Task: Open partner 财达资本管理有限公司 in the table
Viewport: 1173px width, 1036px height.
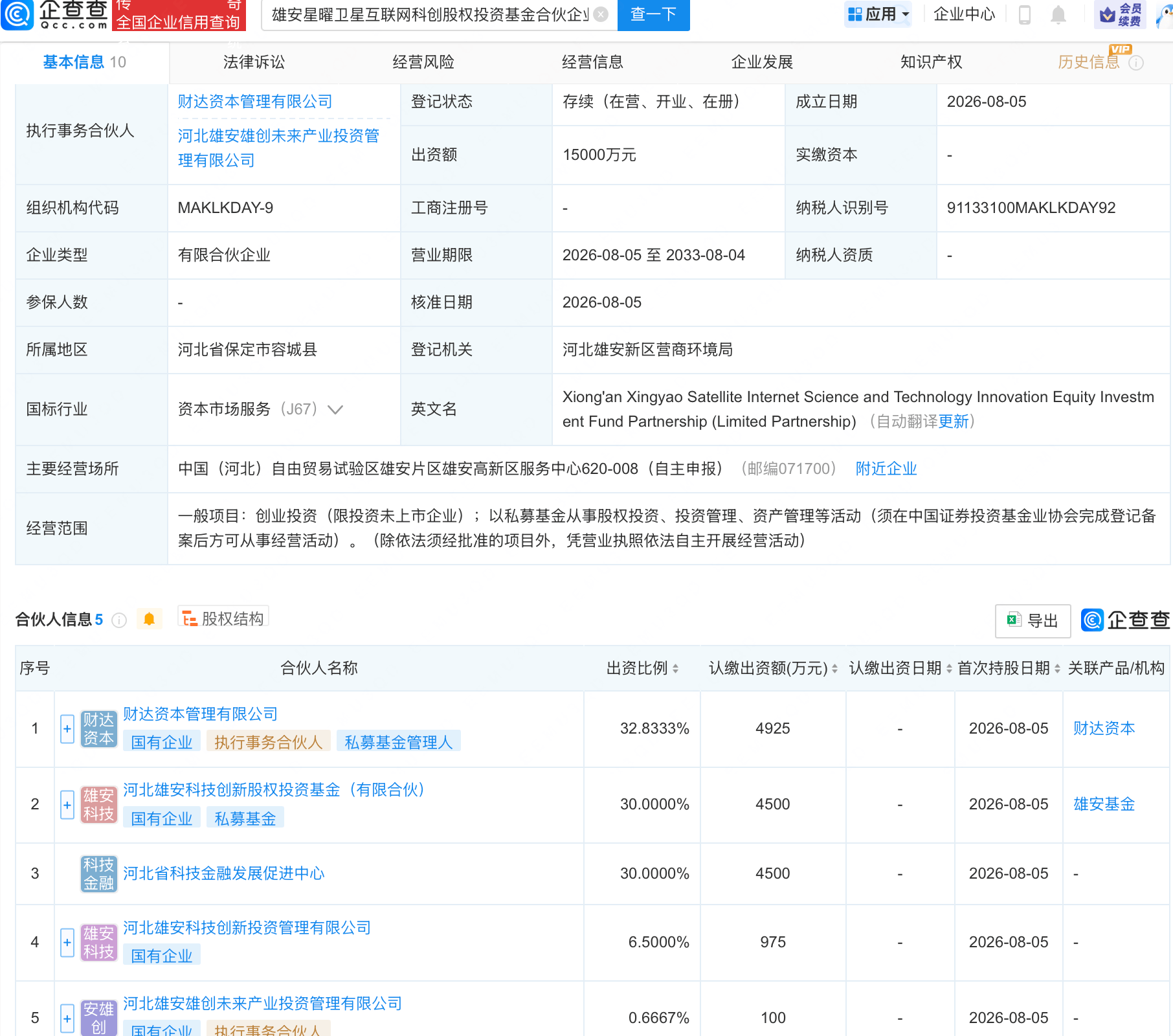Action: [x=200, y=714]
